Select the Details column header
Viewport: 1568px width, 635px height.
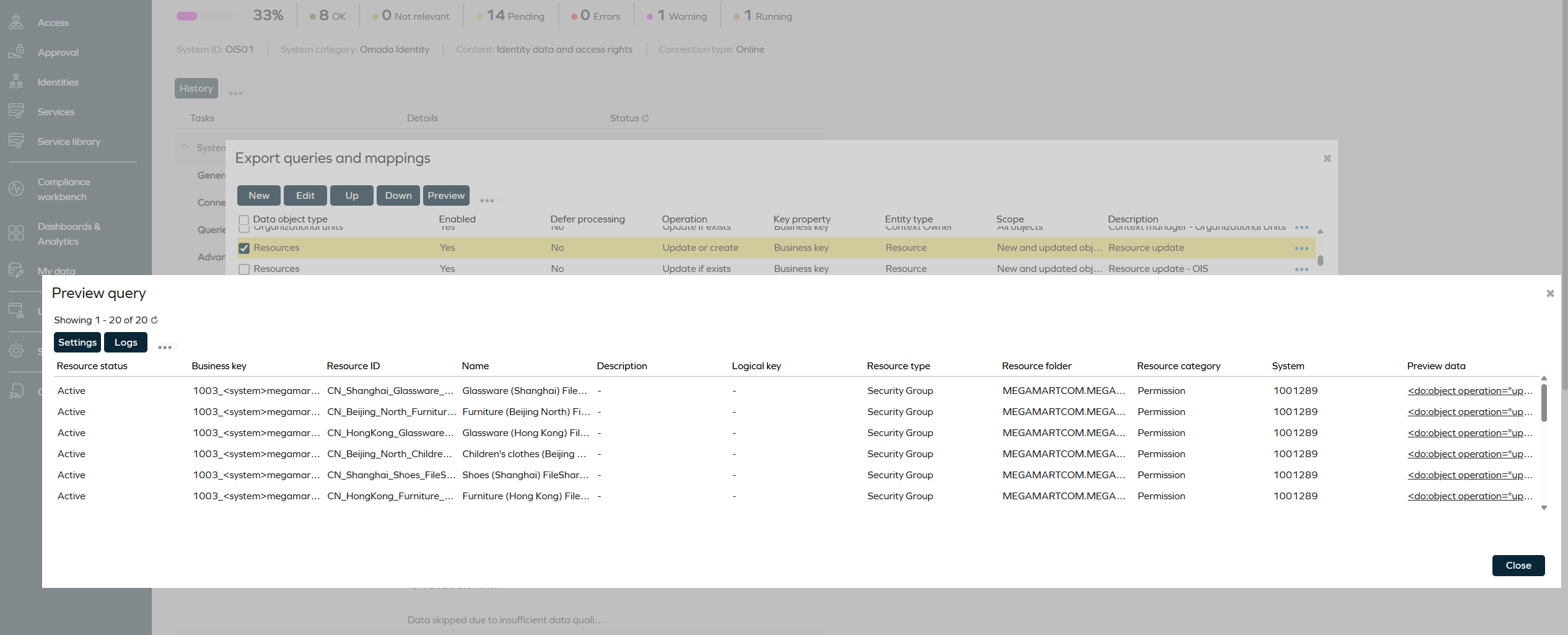tap(422, 118)
